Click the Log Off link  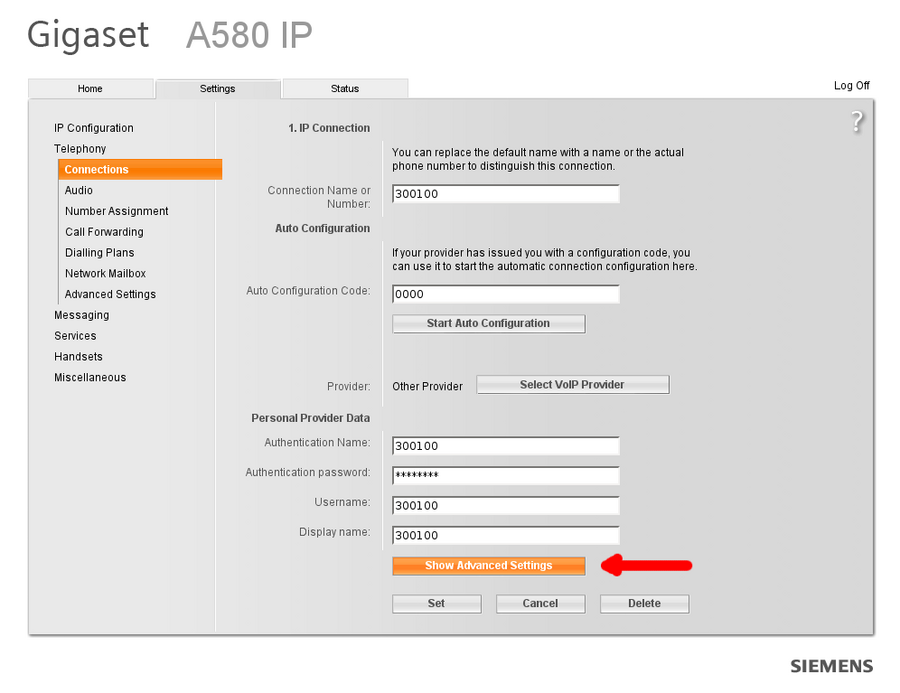[851, 86]
